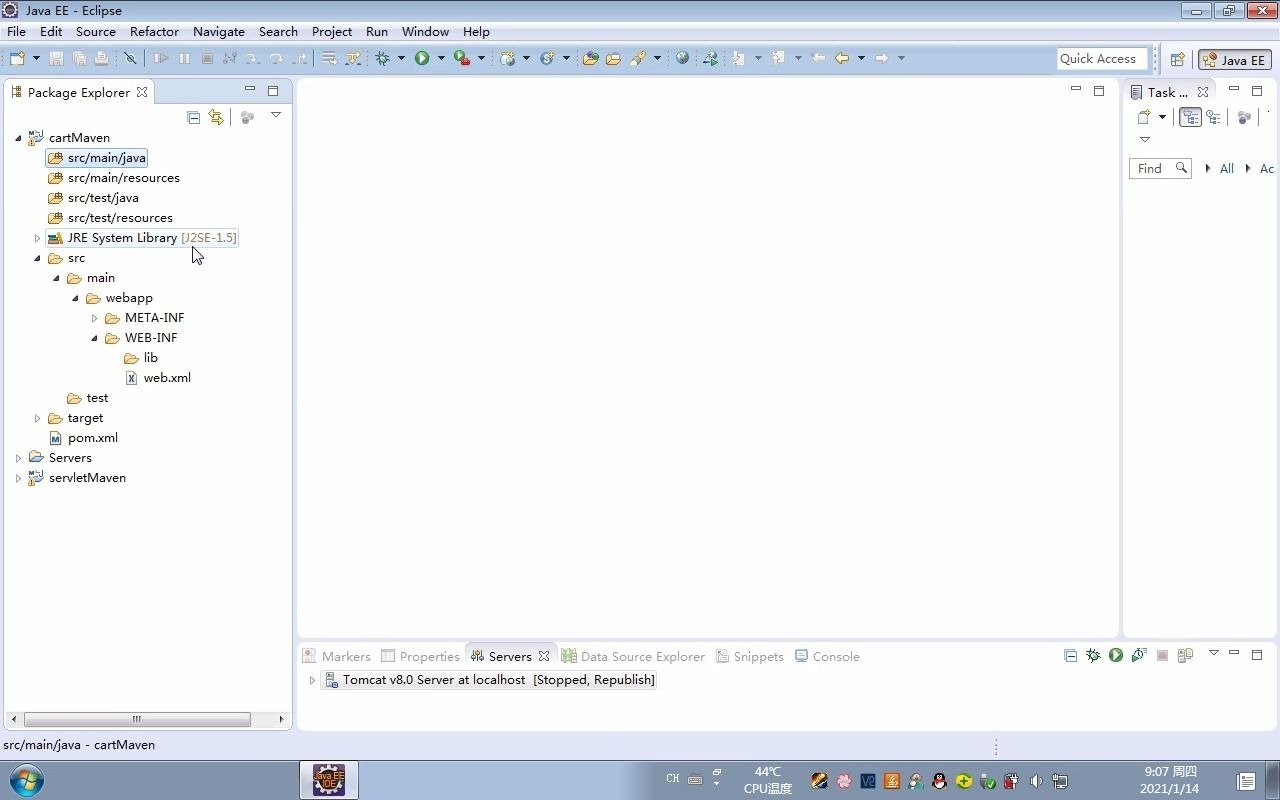
Task: Click the Find field in Task List
Action: pos(1161,168)
